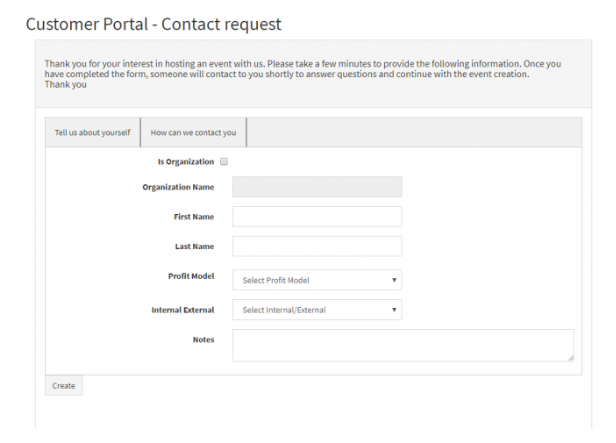Click the Internal External label
Image resolution: width=616 pixels, height=443 pixels.
tap(182, 310)
